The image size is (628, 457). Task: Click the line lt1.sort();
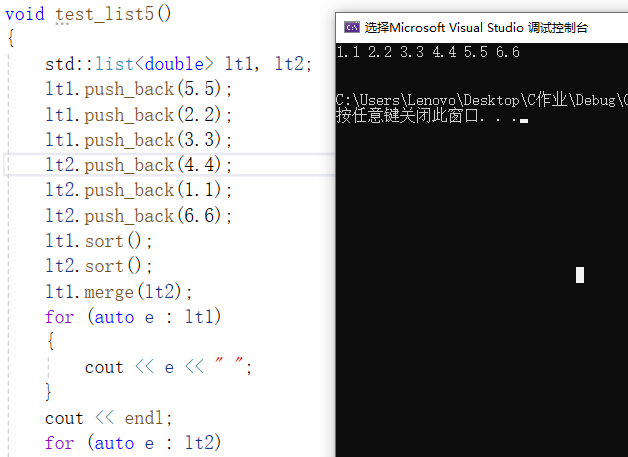99,241
